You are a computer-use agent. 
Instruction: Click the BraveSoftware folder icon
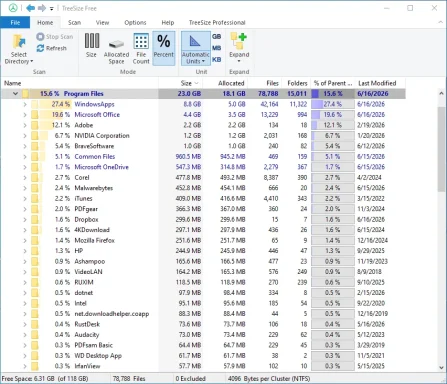tap(35, 146)
